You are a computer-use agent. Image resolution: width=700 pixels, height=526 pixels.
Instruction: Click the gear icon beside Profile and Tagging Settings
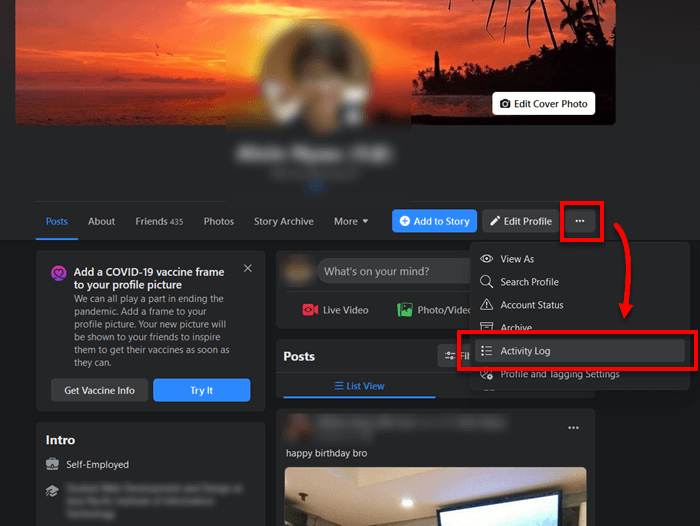tap(487, 374)
